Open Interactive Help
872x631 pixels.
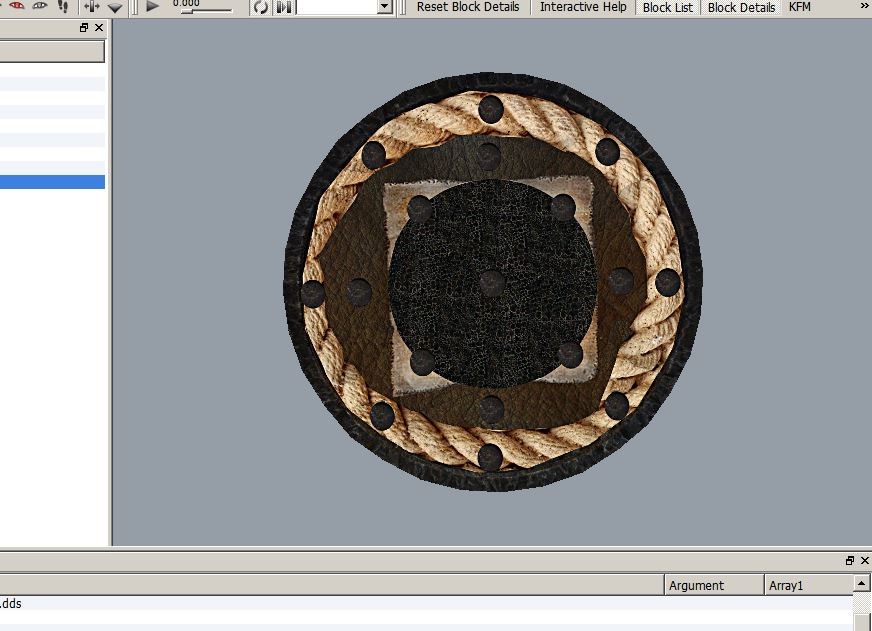(x=583, y=7)
